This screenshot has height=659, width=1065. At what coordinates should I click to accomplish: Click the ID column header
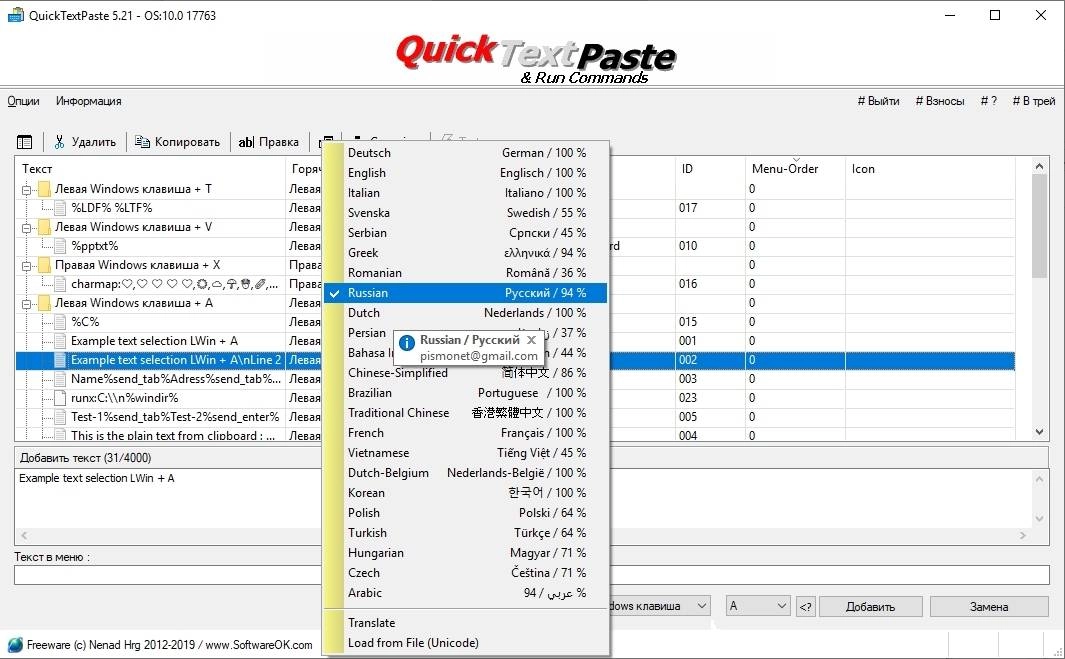[710, 168]
